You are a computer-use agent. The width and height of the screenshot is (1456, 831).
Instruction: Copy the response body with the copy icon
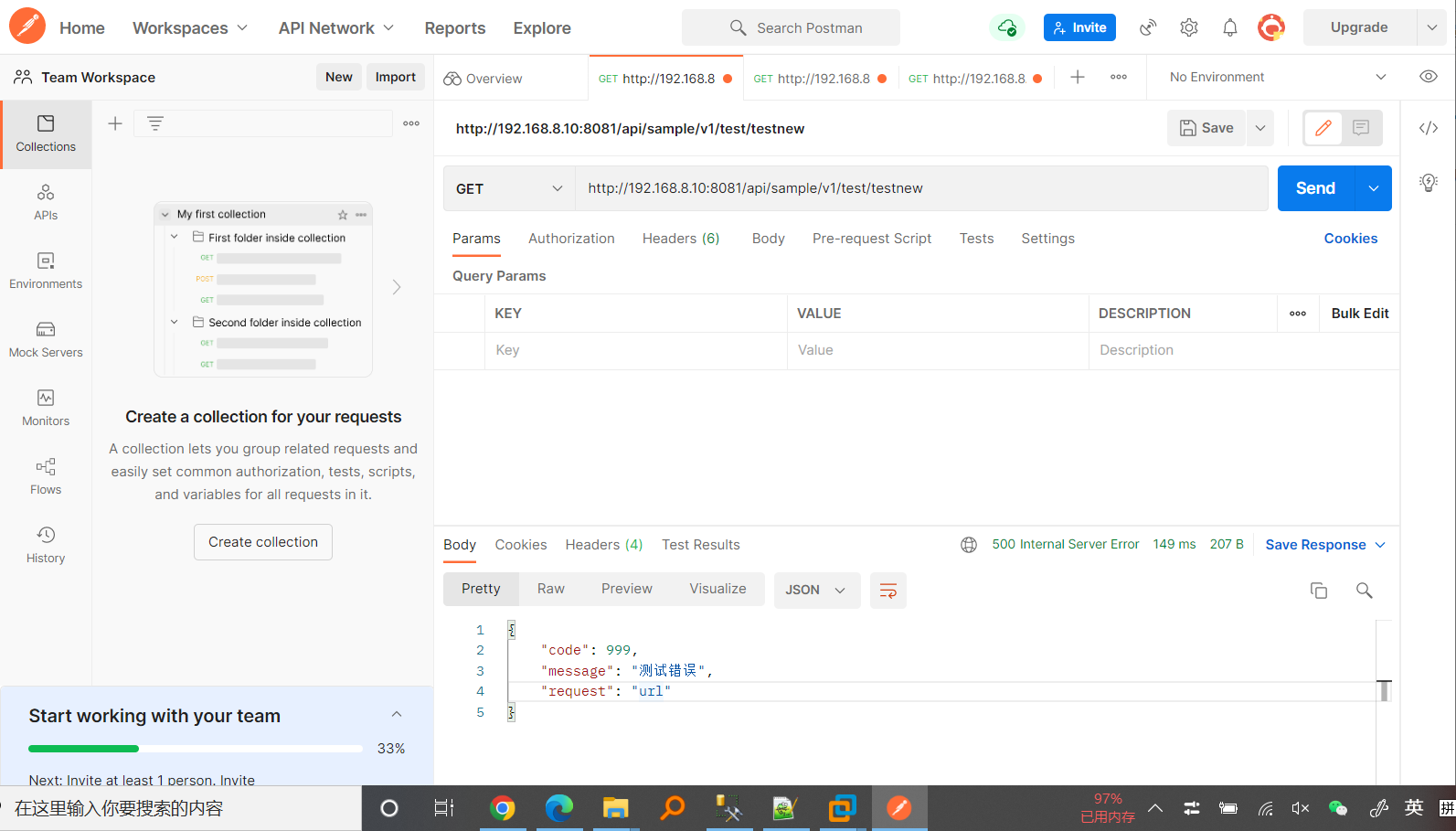point(1318,591)
